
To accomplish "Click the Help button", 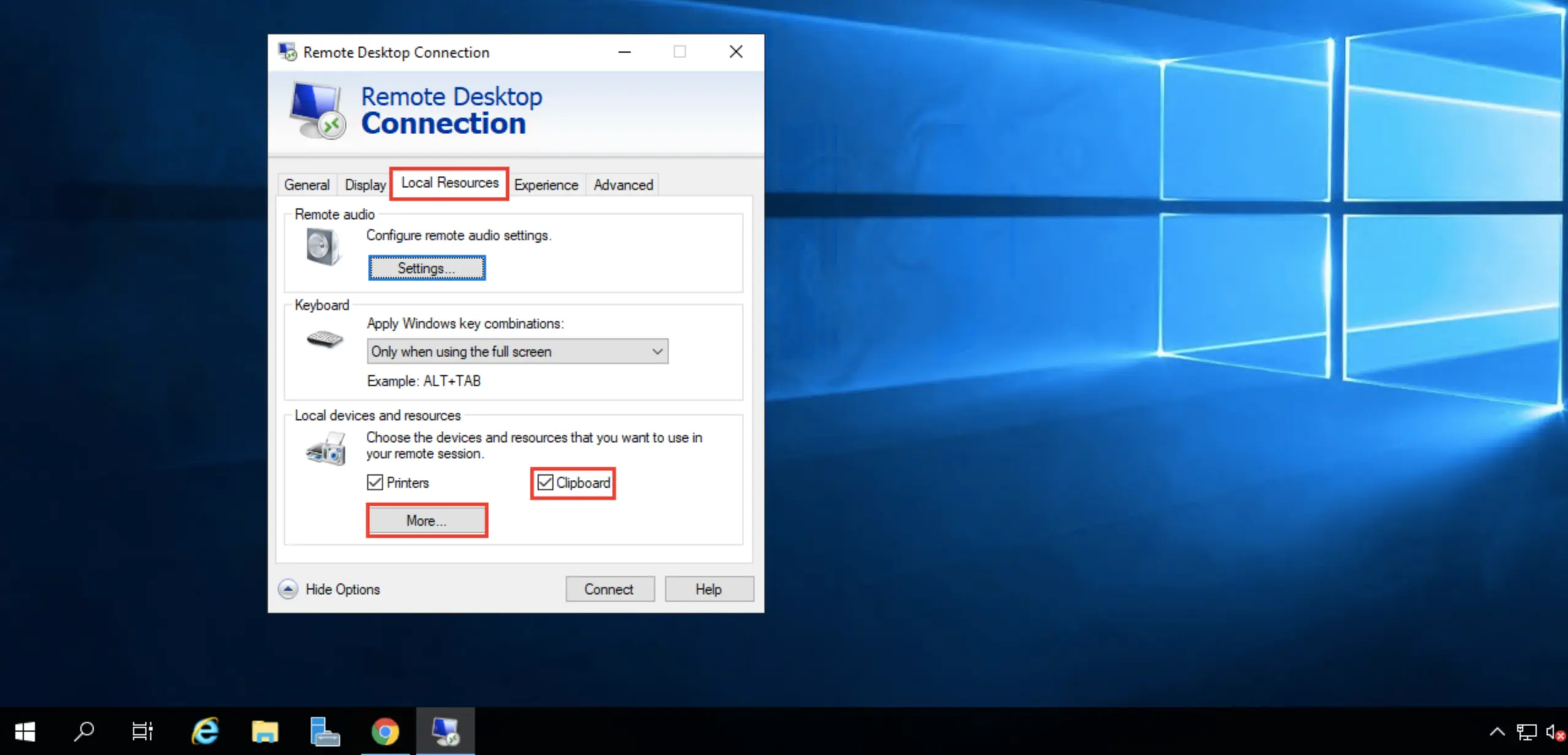I will tap(709, 589).
